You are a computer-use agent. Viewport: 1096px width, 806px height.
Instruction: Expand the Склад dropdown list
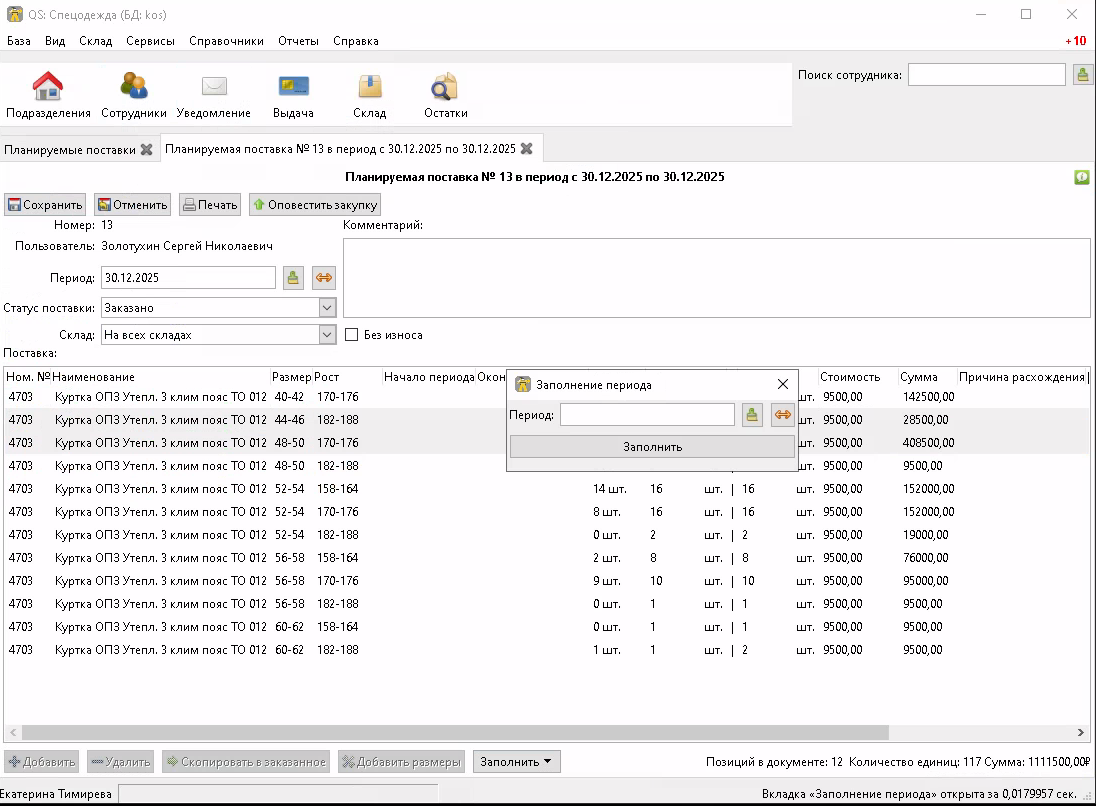tap(327, 335)
